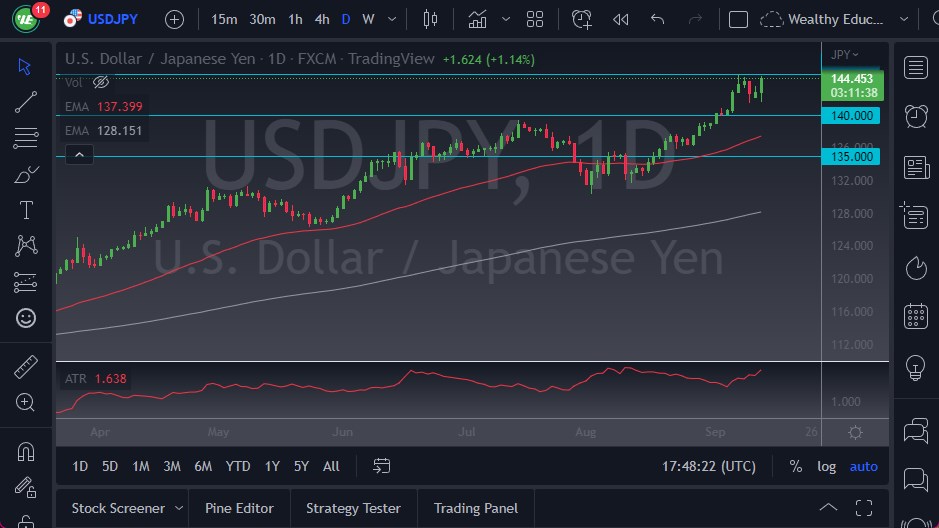The image size is (939, 528).
Task: Toggle magnet mode
Action: point(25,451)
